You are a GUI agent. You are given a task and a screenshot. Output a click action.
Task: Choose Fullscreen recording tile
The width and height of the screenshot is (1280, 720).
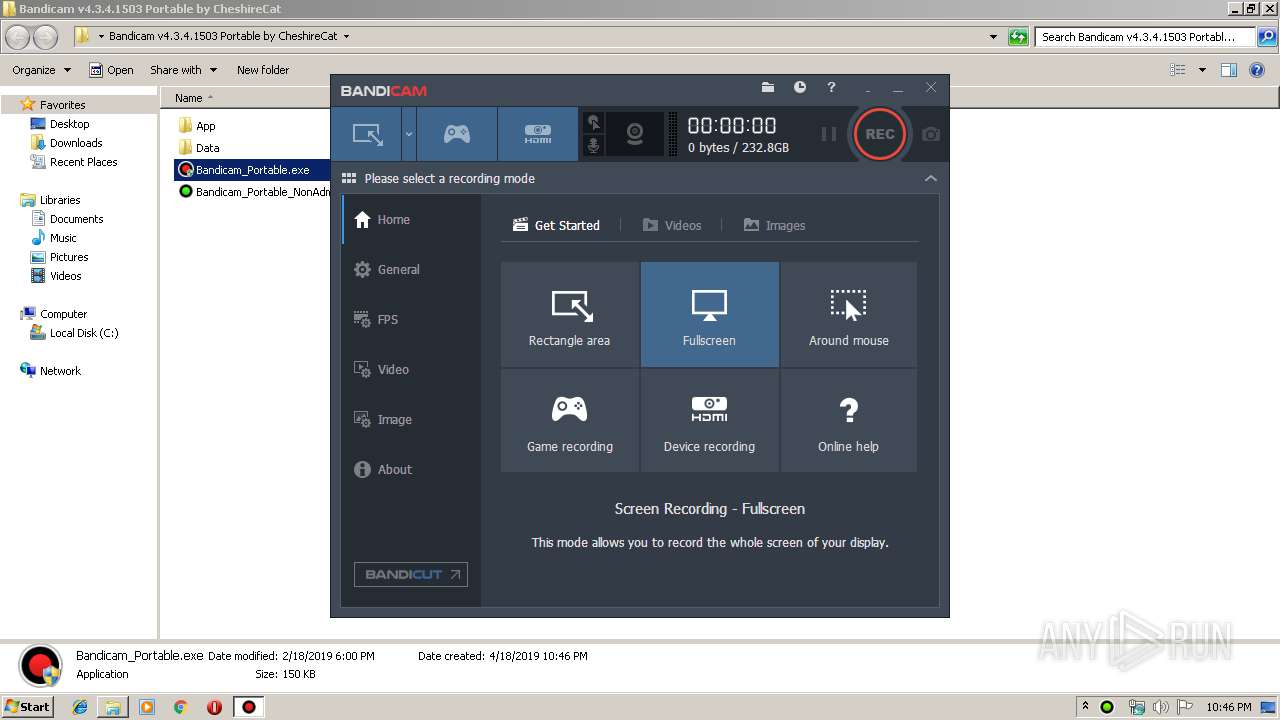click(709, 315)
